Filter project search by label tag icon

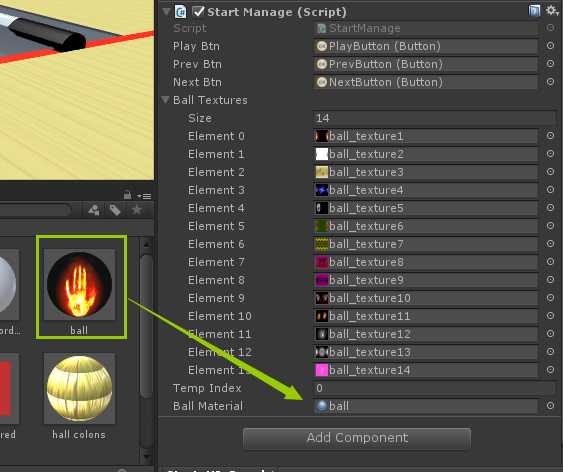pyautogui.click(x=115, y=210)
